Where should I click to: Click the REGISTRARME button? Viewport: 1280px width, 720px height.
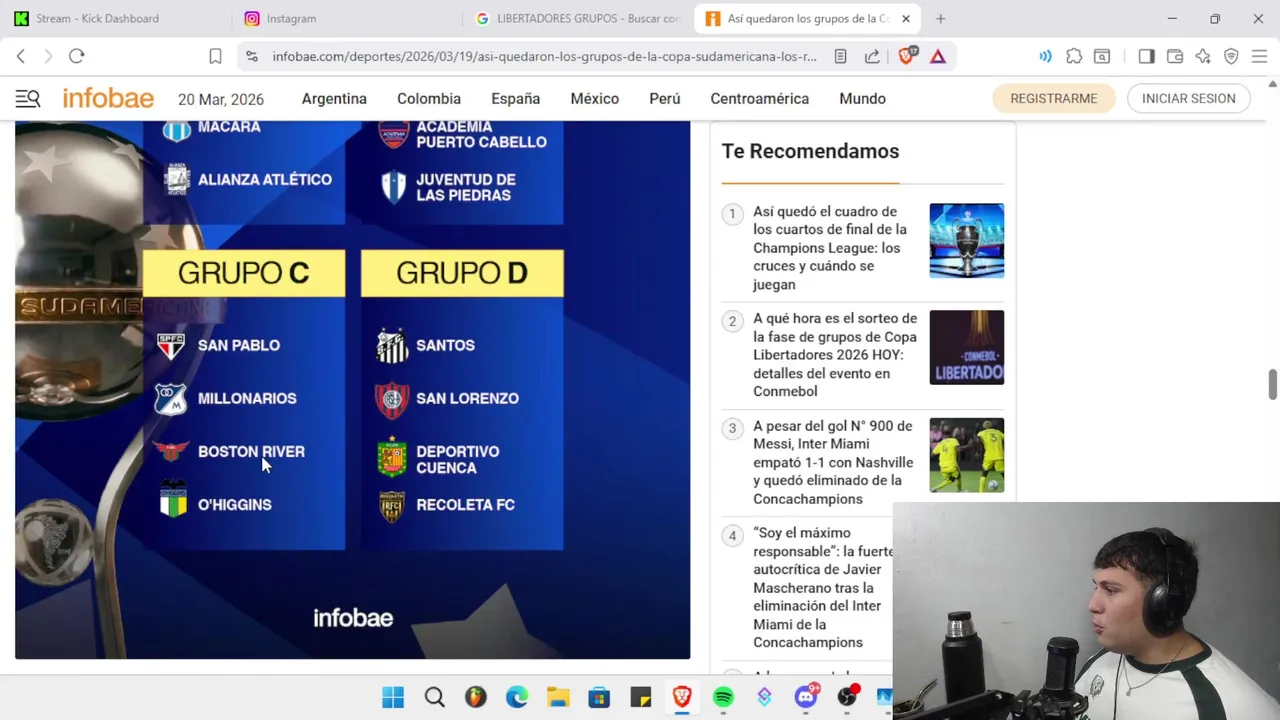coord(1054,98)
